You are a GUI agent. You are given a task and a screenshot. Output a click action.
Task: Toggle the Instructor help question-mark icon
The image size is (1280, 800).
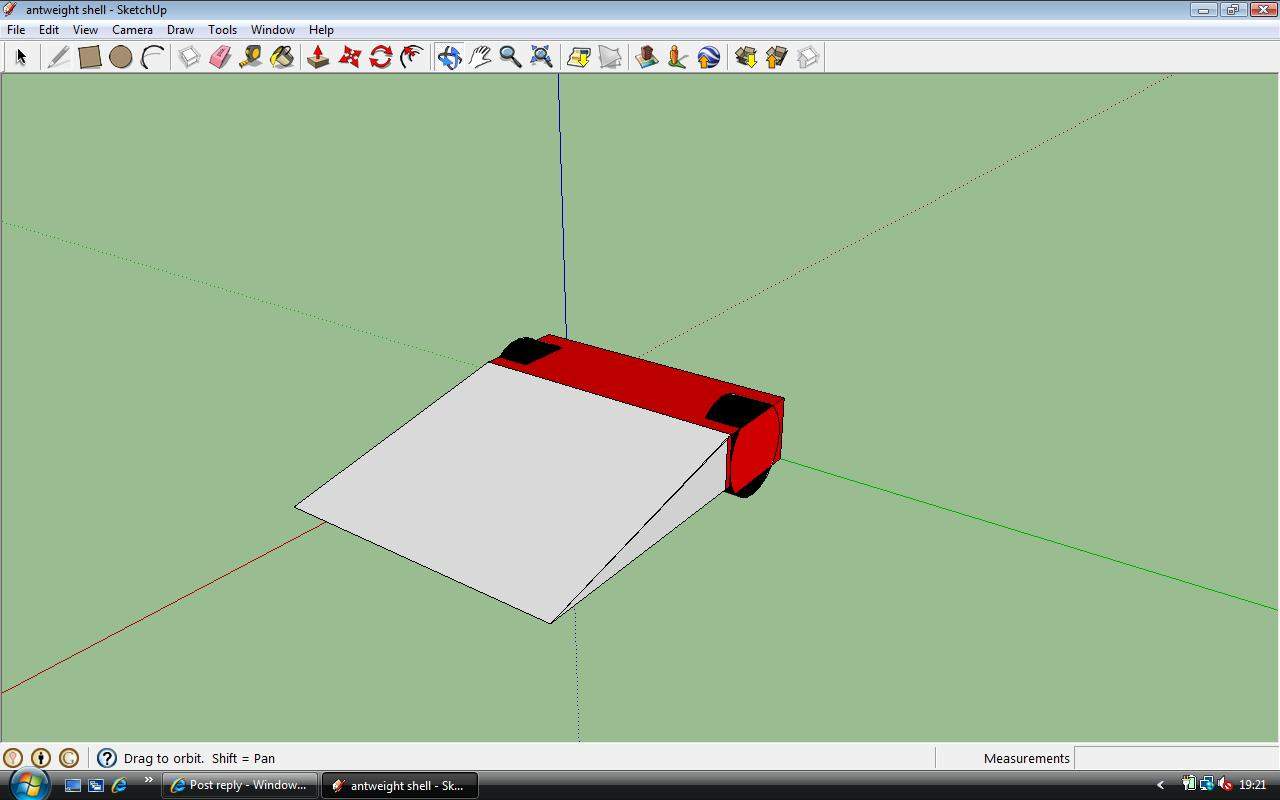pos(107,758)
